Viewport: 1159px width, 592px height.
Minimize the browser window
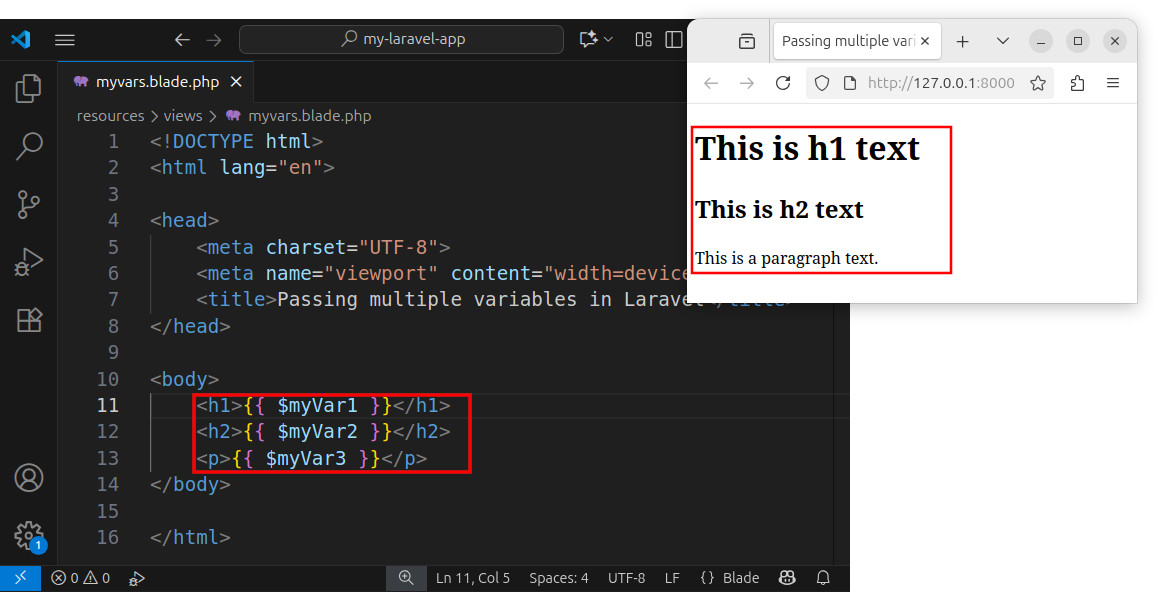[x=1041, y=41]
